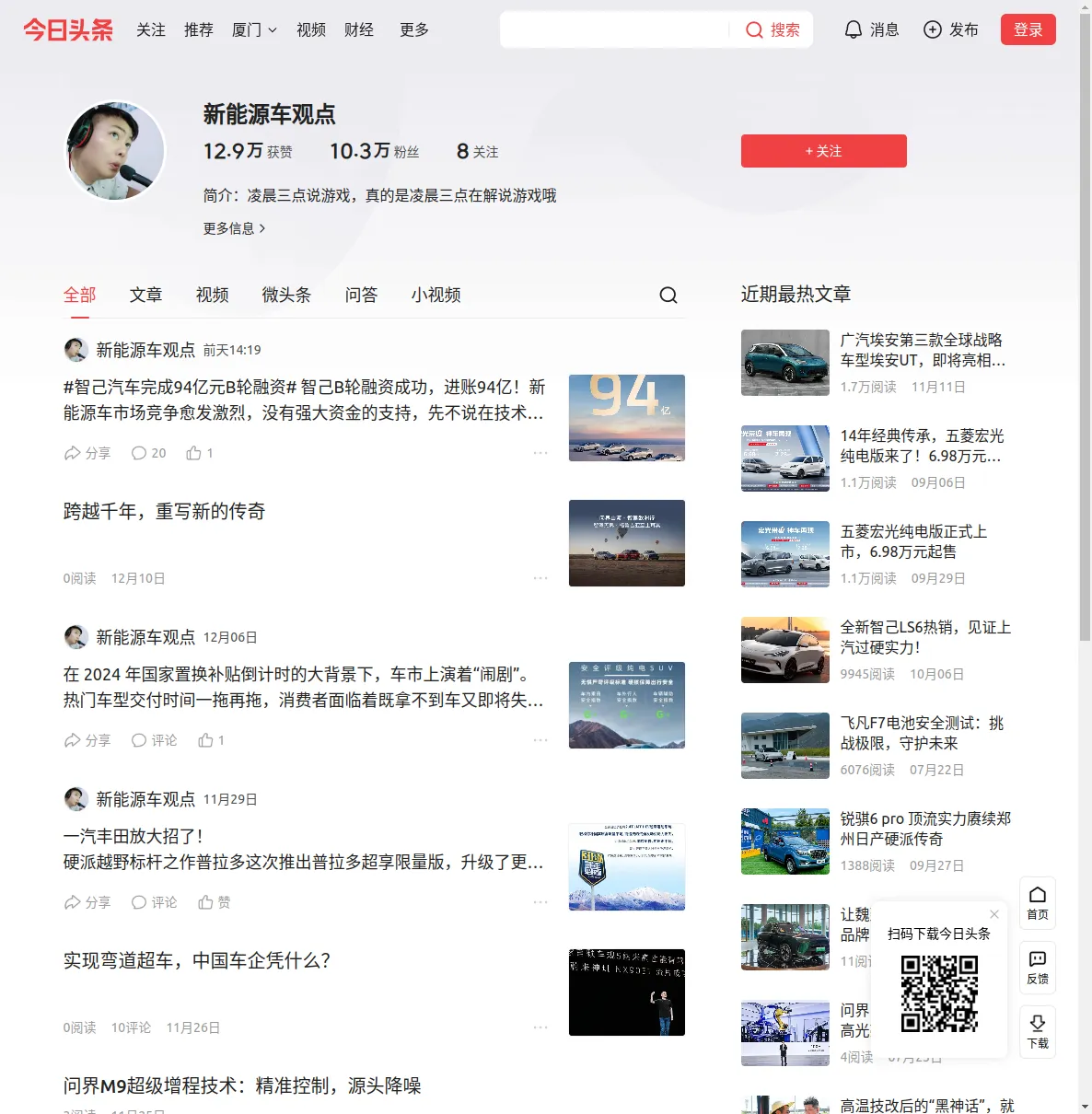This screenshot has height=1114, width=1092.
Task: Open 视频 in top navigation
Action: pos(311,29)
